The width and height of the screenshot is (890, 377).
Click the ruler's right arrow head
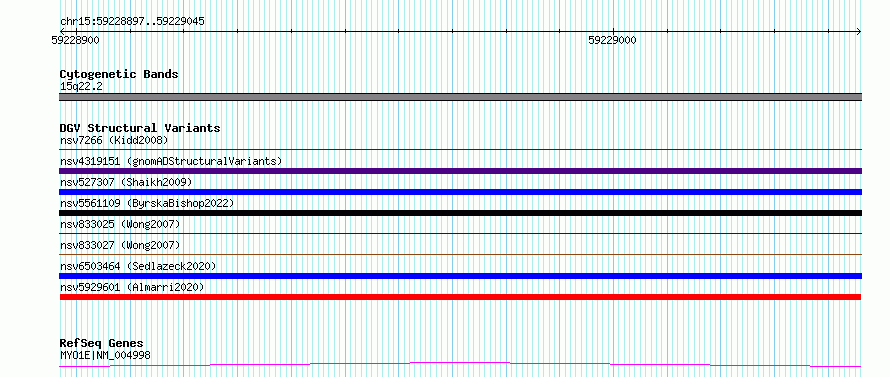pos(858,31)
